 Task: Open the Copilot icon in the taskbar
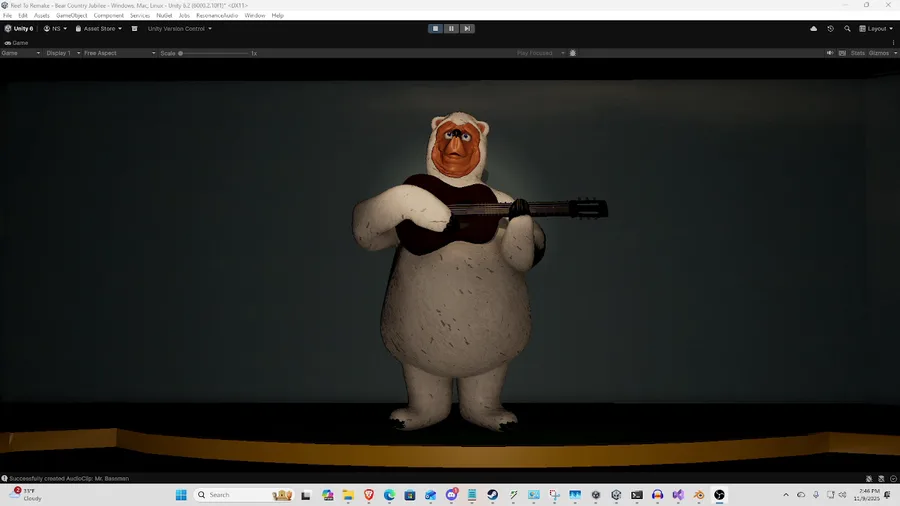[x=327, y=495]
